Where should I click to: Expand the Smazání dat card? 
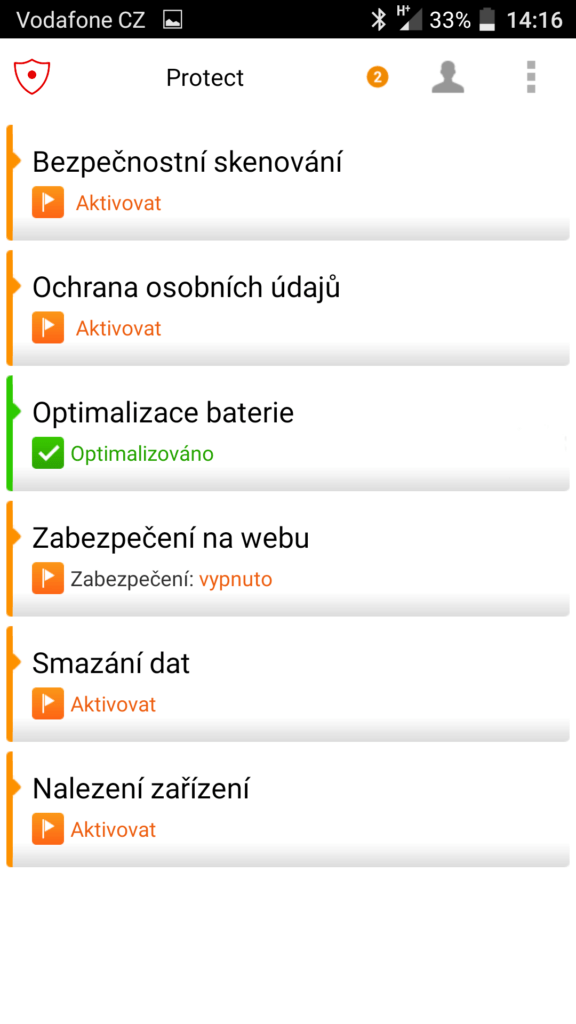coord(288,684)
